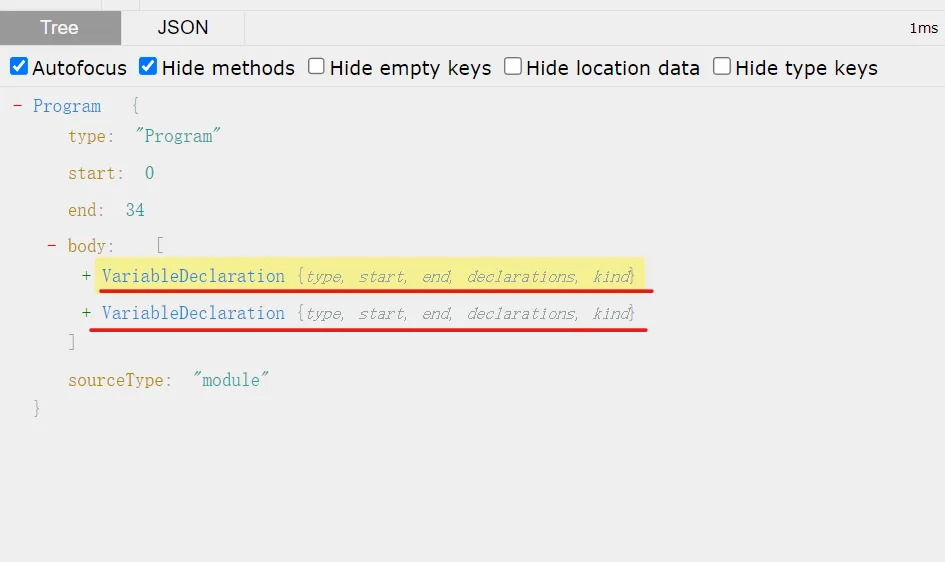Screen dimensions: 945x562
Task: Check the Hide type keys box
Action: point(722,67)
